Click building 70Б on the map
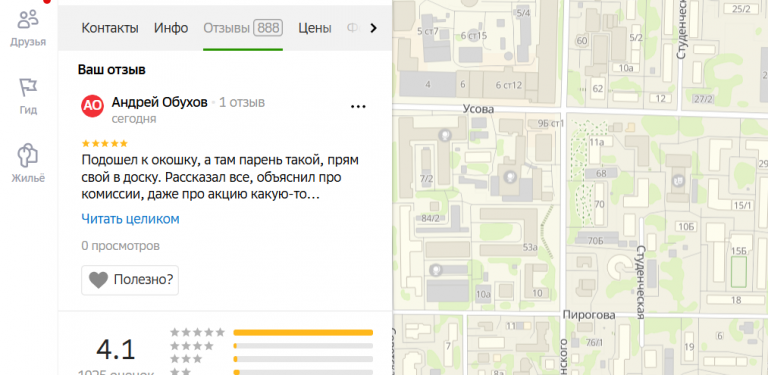Image resolution: width=768 pixels, height=375 pixels. pos(595,240)
